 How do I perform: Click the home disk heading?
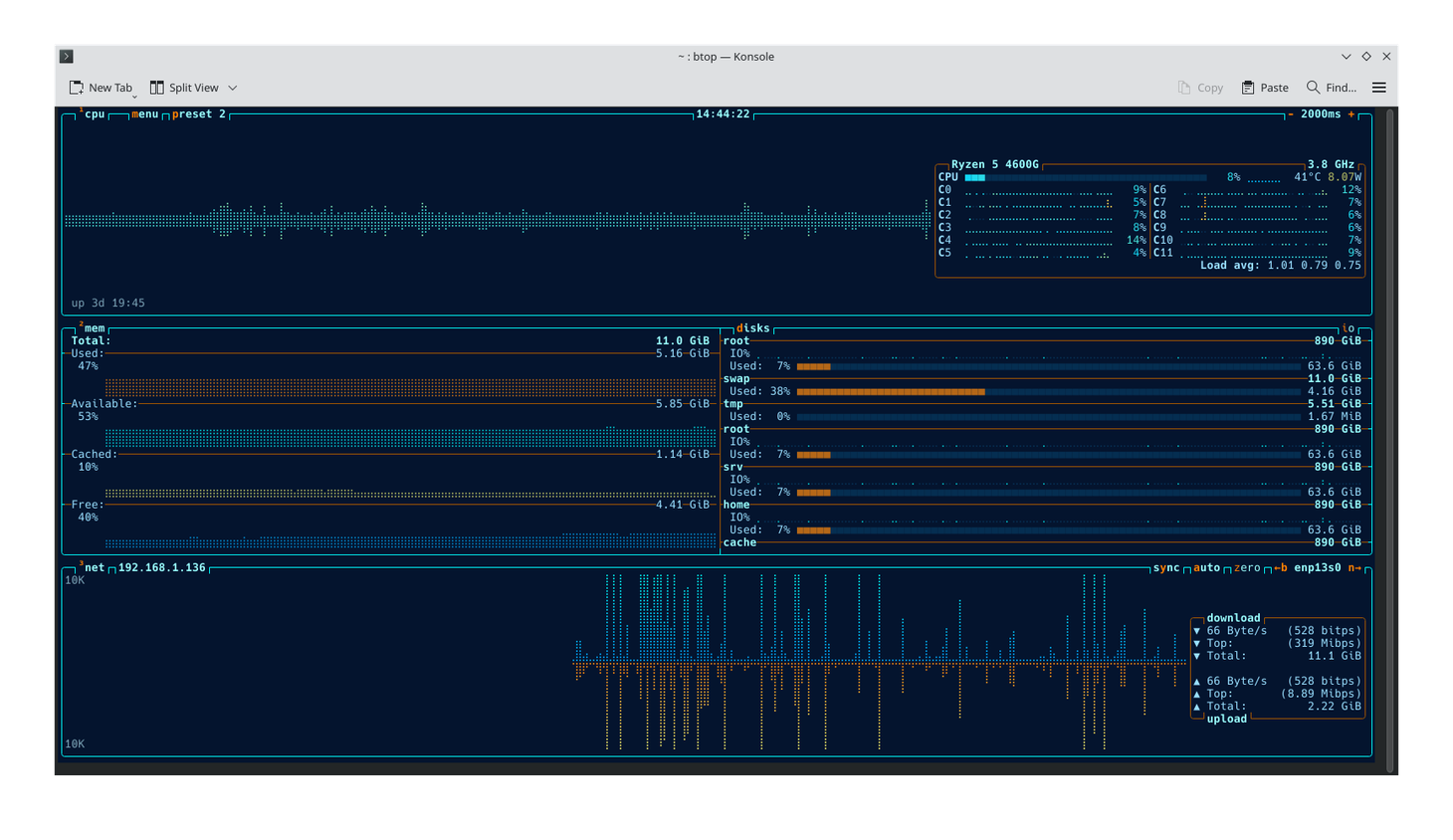(736, 505)
